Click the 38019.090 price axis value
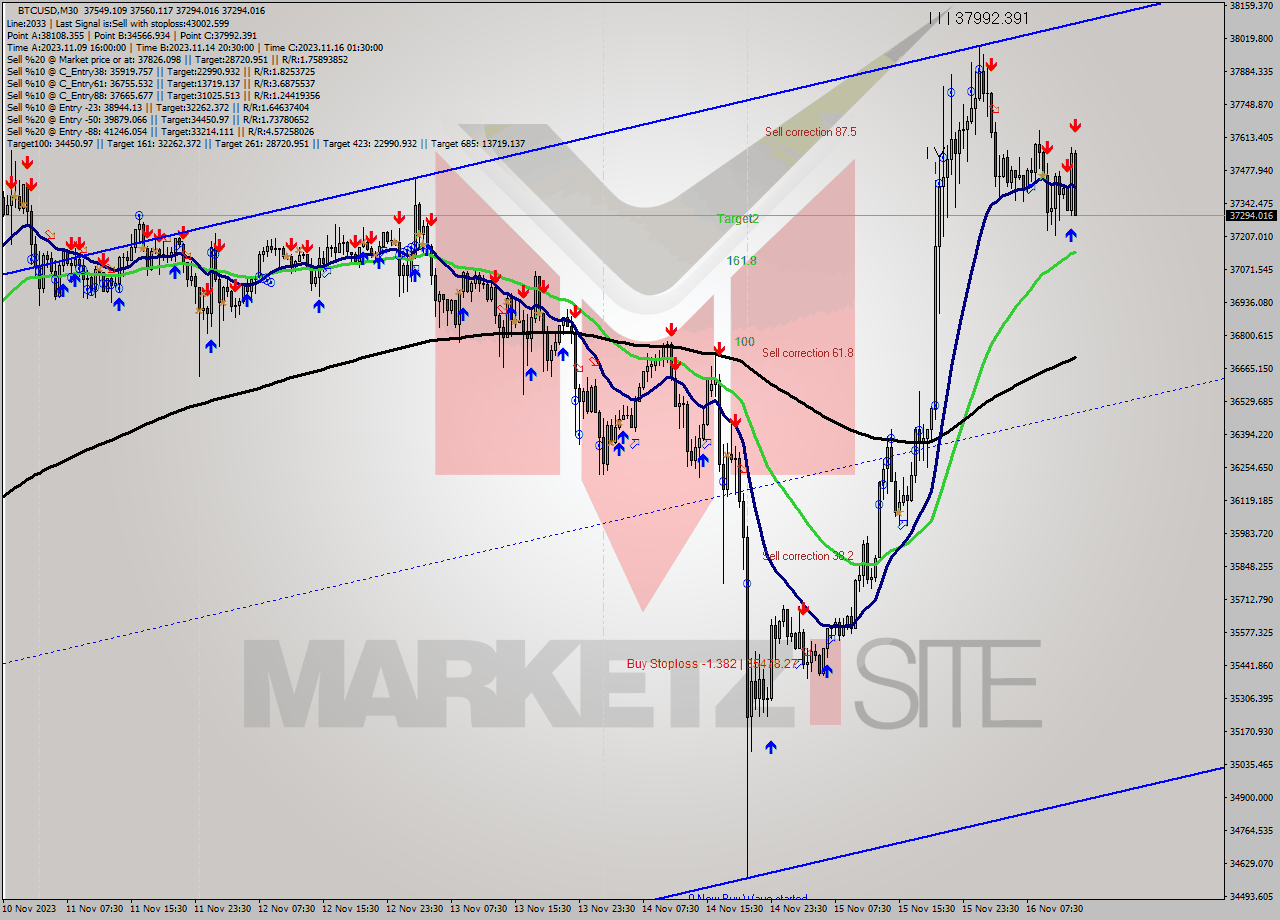This screenshot has height=920, width=1280. (1252, 39)
